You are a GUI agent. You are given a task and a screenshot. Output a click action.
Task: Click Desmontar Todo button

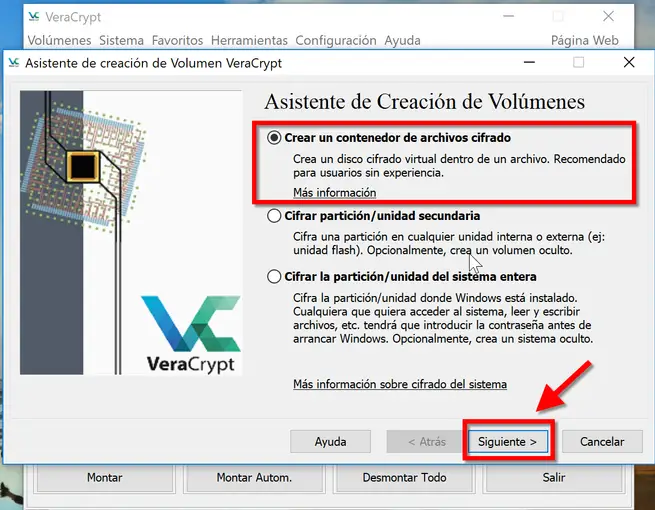tap(404, 478)
